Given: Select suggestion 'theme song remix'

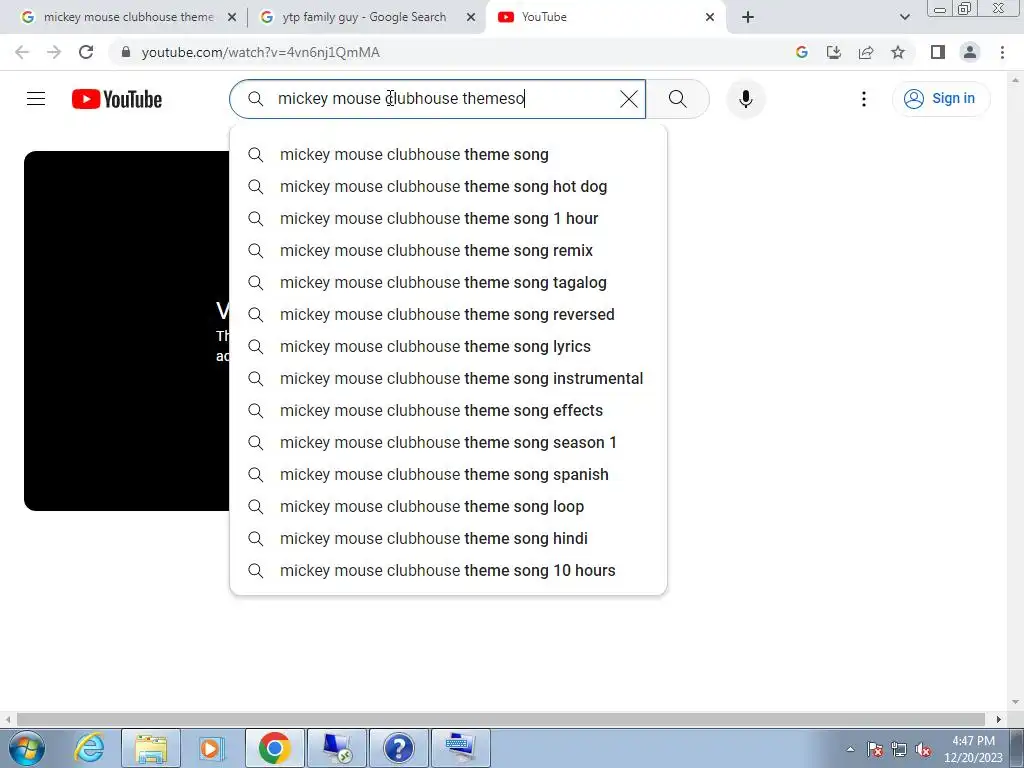Looking at the screenshot, I should click(448, 251).
